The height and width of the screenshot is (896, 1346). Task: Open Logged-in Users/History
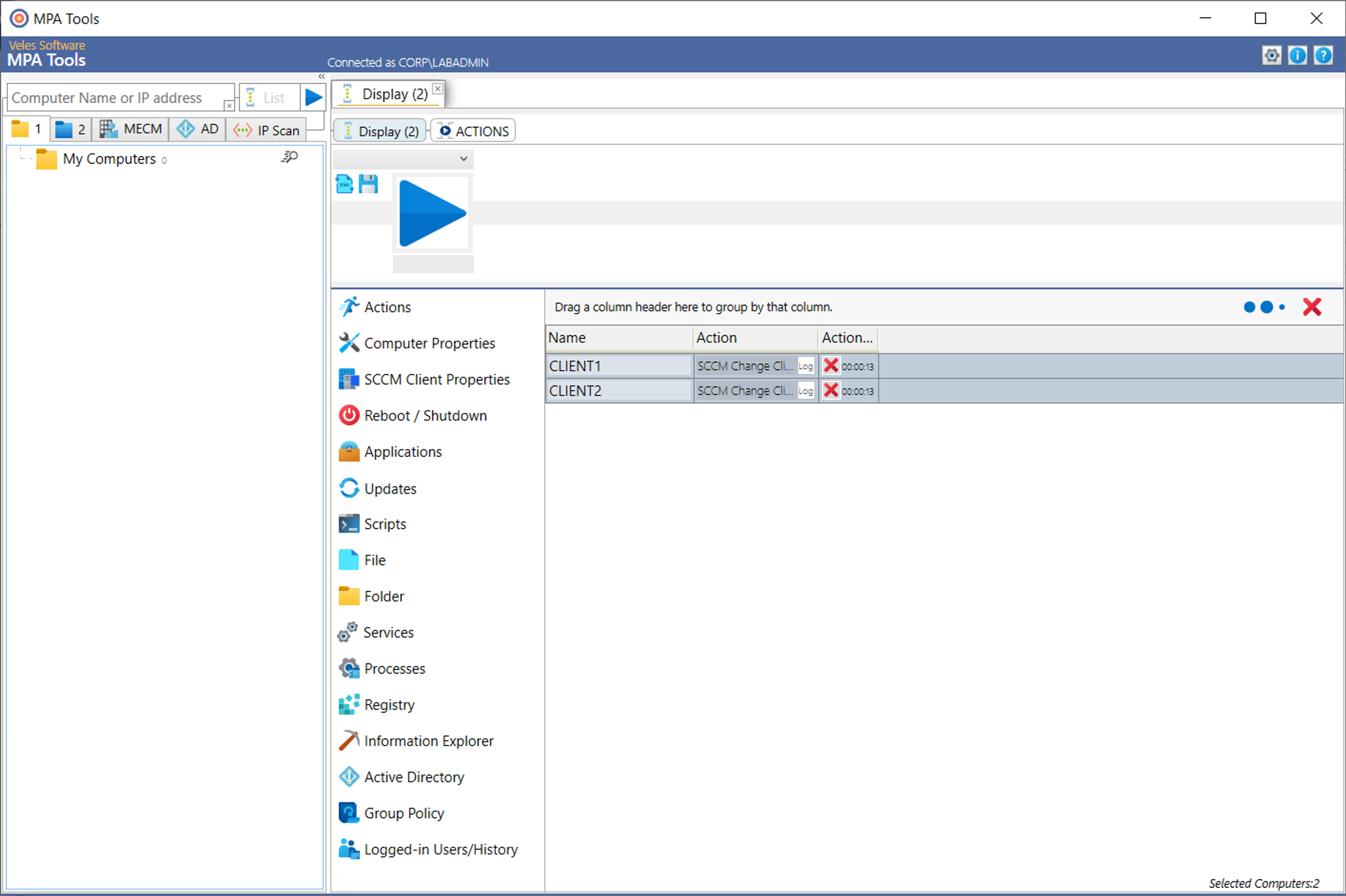428,849
